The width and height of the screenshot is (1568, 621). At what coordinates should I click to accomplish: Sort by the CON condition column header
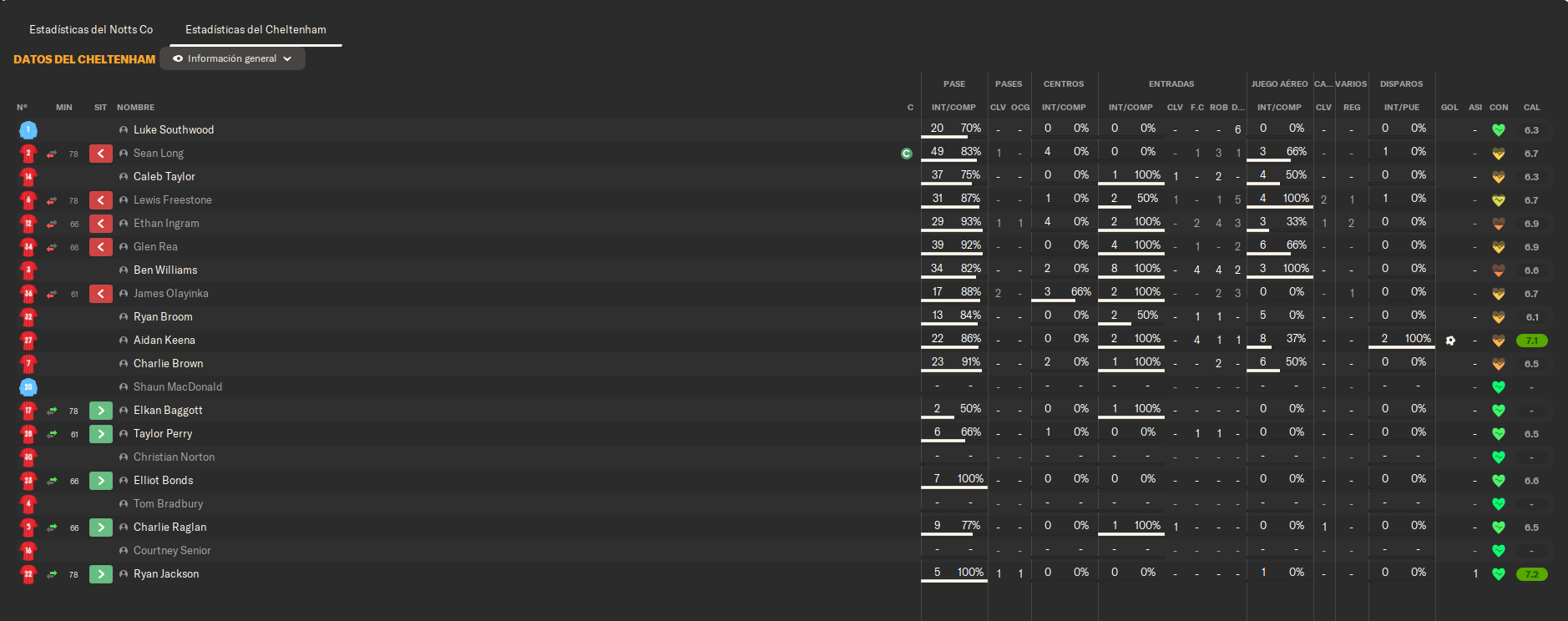click(x=1499, y=108)
